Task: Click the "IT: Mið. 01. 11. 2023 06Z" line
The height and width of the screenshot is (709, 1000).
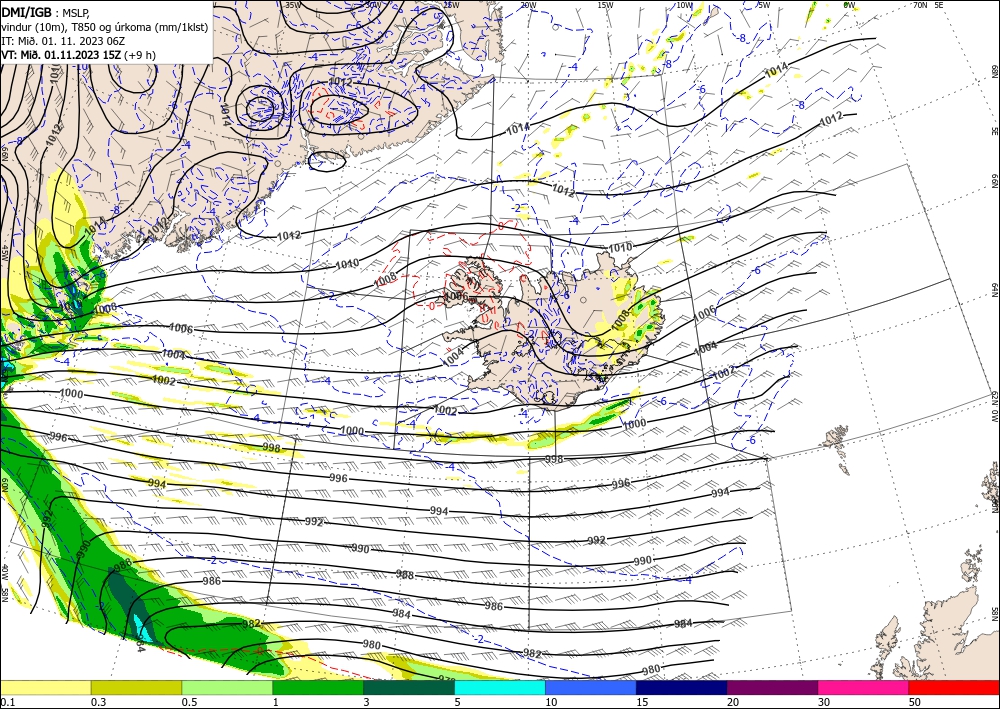Action: [x=63, y=41]
